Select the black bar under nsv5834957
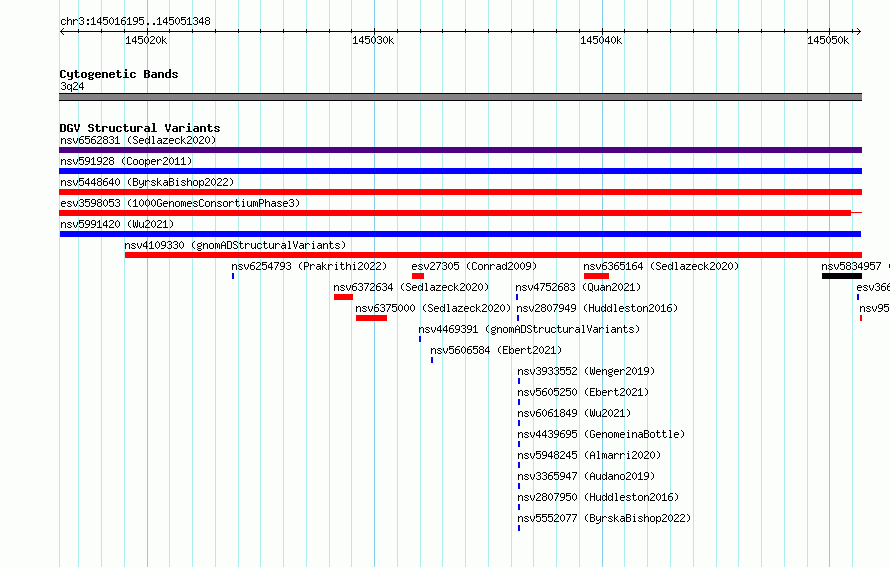 pos(842,276)
